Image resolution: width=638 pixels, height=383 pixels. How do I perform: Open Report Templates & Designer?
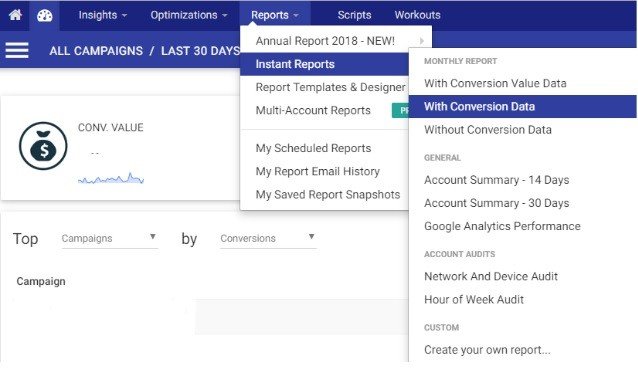tap(330, 87)
